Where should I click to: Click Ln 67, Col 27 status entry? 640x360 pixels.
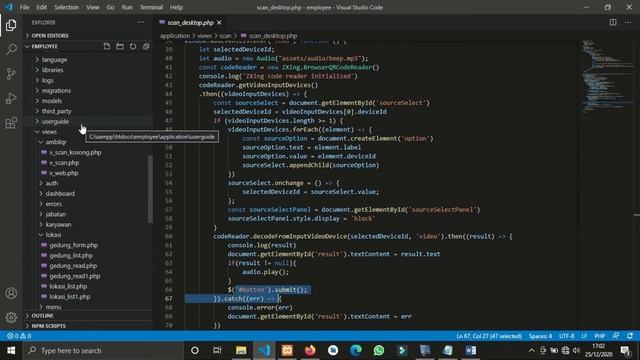[489, 336]
